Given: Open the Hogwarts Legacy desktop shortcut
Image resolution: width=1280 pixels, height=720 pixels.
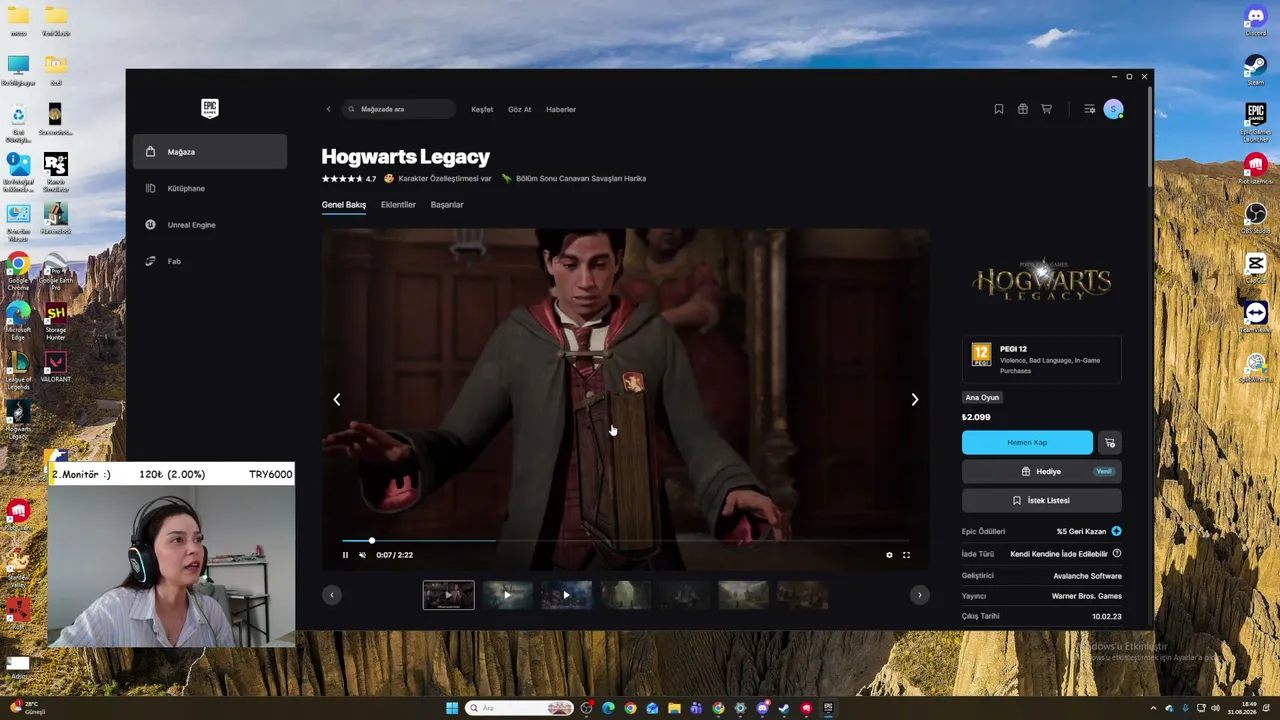Looking at the screenshot, I should 18,420.
